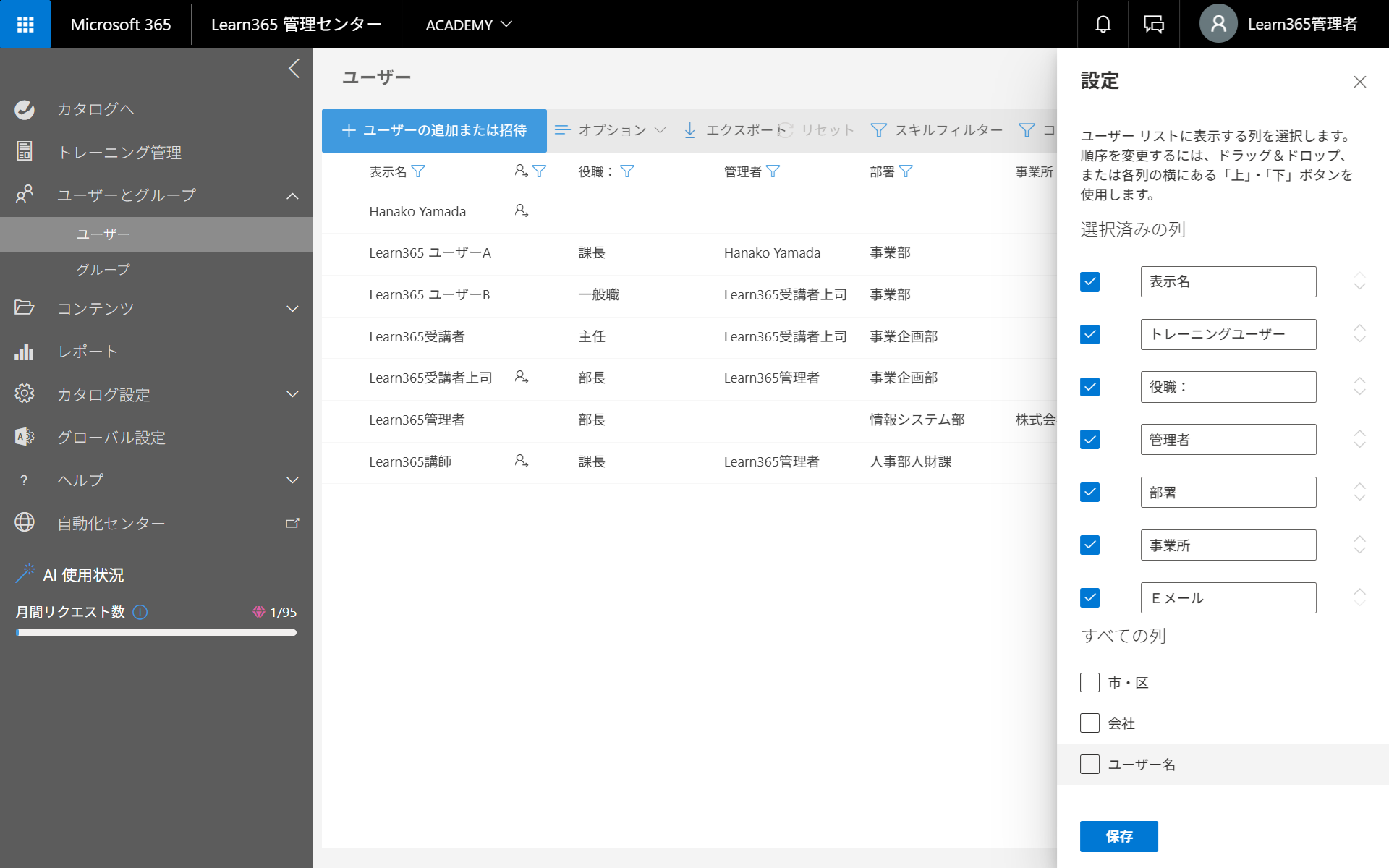Expand the ヘルプ section
Viewport: 1389px width, 868px height.
point(292,480)
